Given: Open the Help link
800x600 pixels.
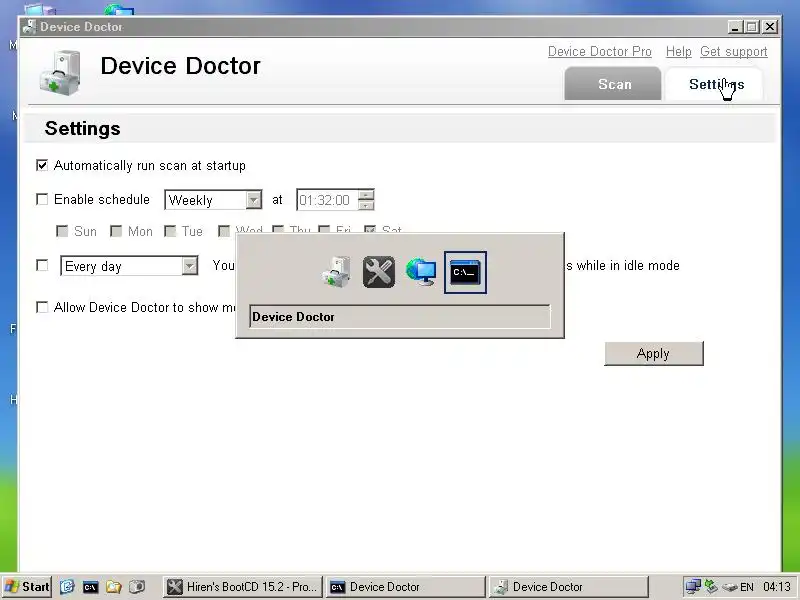Looking at the screenshot, I should (679, 52).
